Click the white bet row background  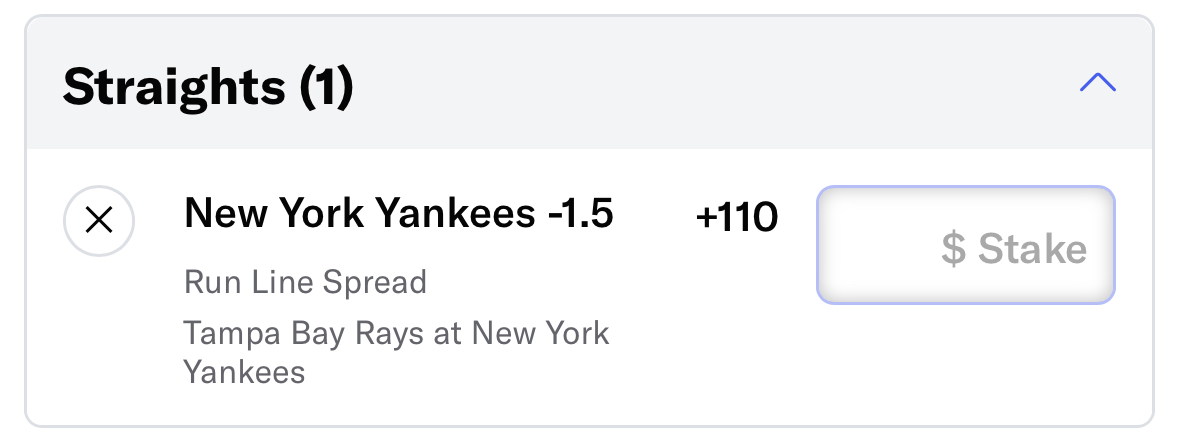[x=590, y=287]
